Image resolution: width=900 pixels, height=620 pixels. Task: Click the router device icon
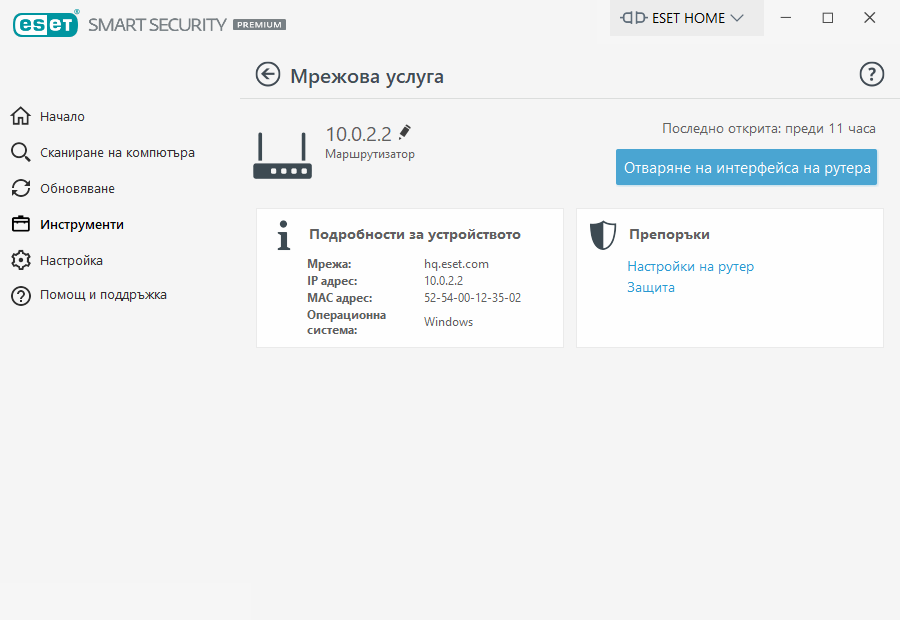[x=282, y=156]
